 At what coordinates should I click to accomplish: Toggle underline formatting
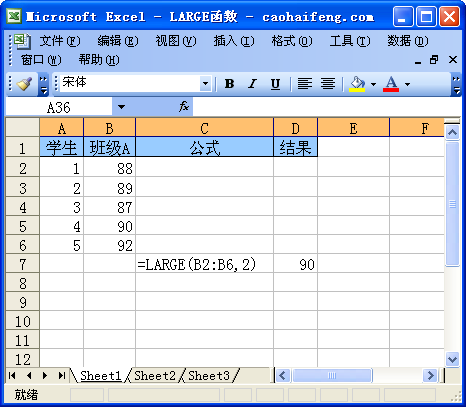(x=275, y=84)
